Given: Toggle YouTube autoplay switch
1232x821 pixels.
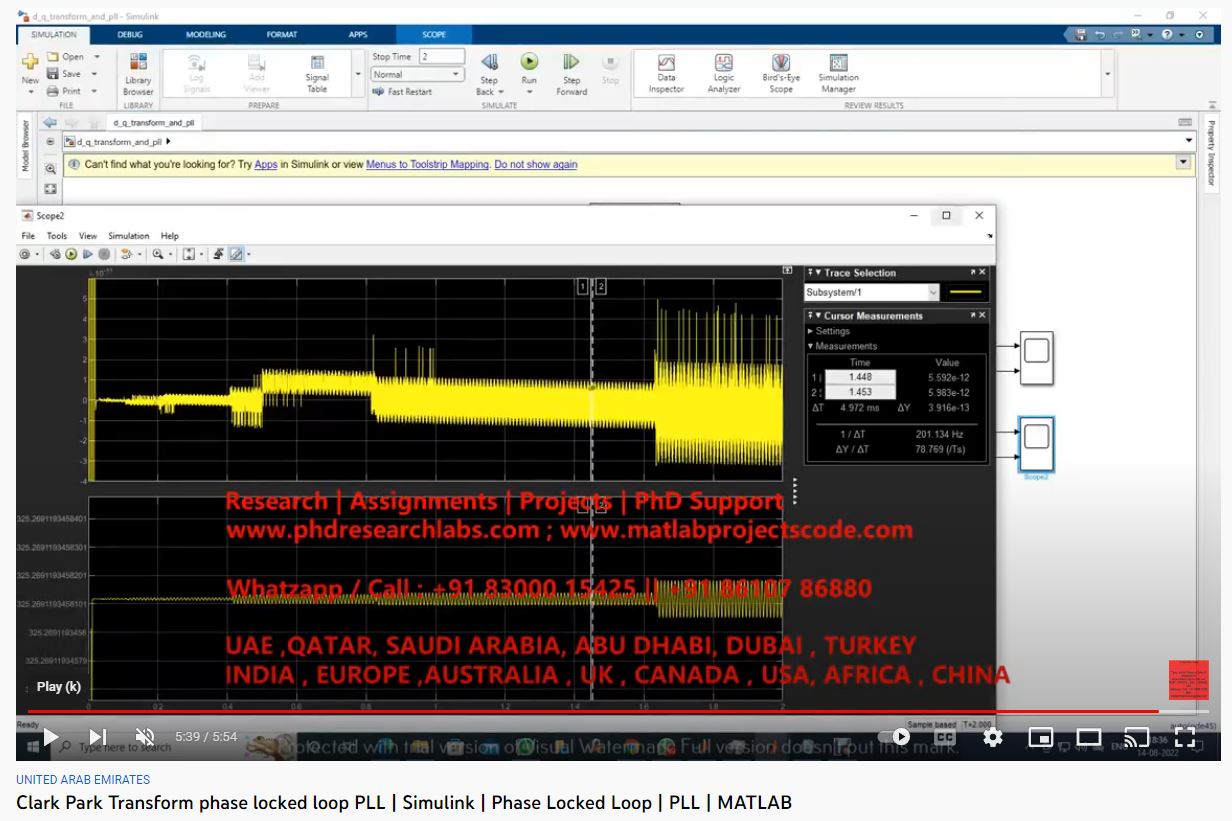Looking at the screenshot, I should (x=895, y=737).
